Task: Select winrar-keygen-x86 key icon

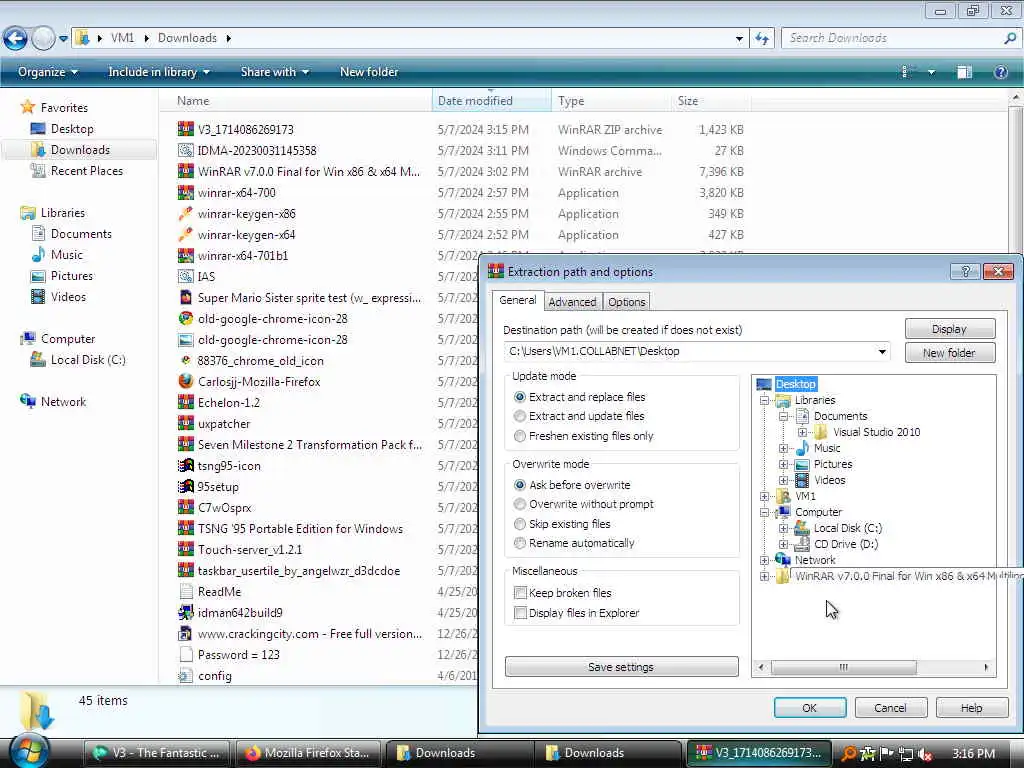Action: click(186, 214)
